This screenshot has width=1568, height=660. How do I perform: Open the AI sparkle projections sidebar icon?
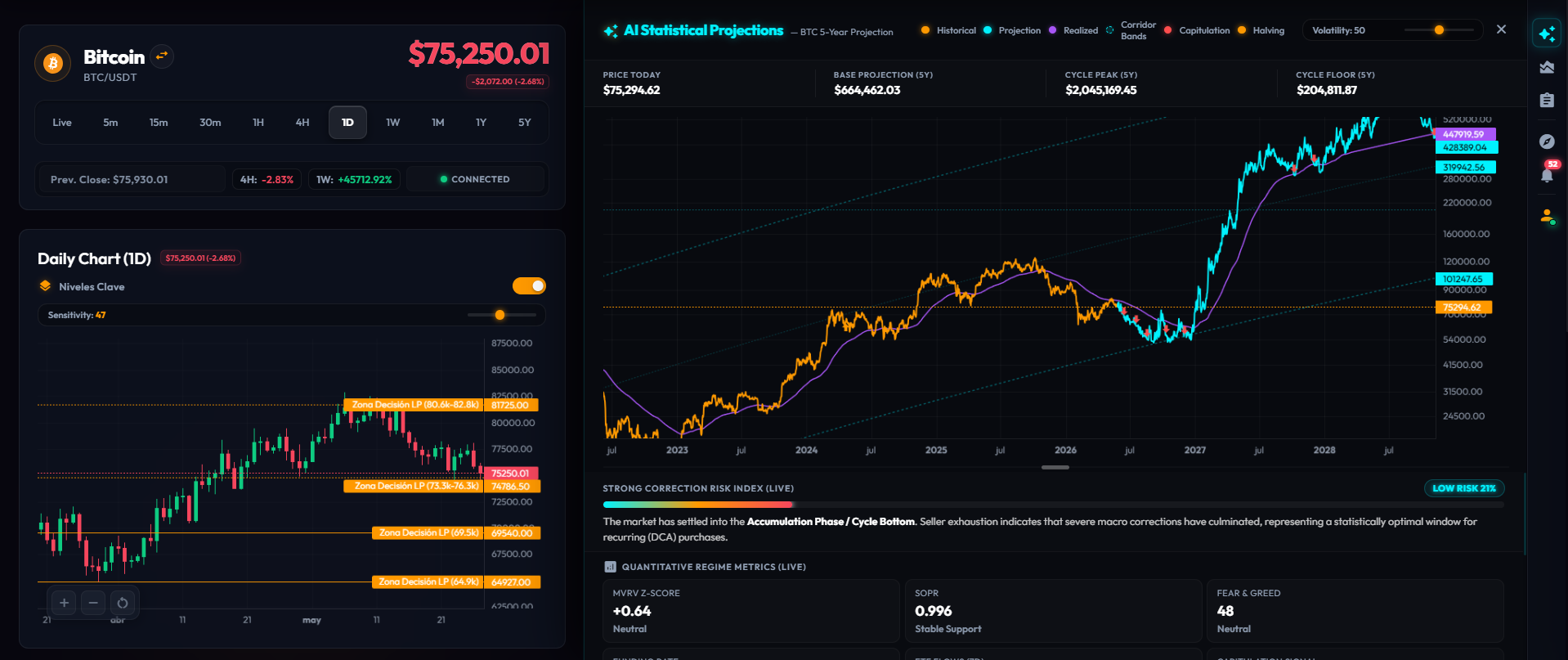(x=1547, y=34)
